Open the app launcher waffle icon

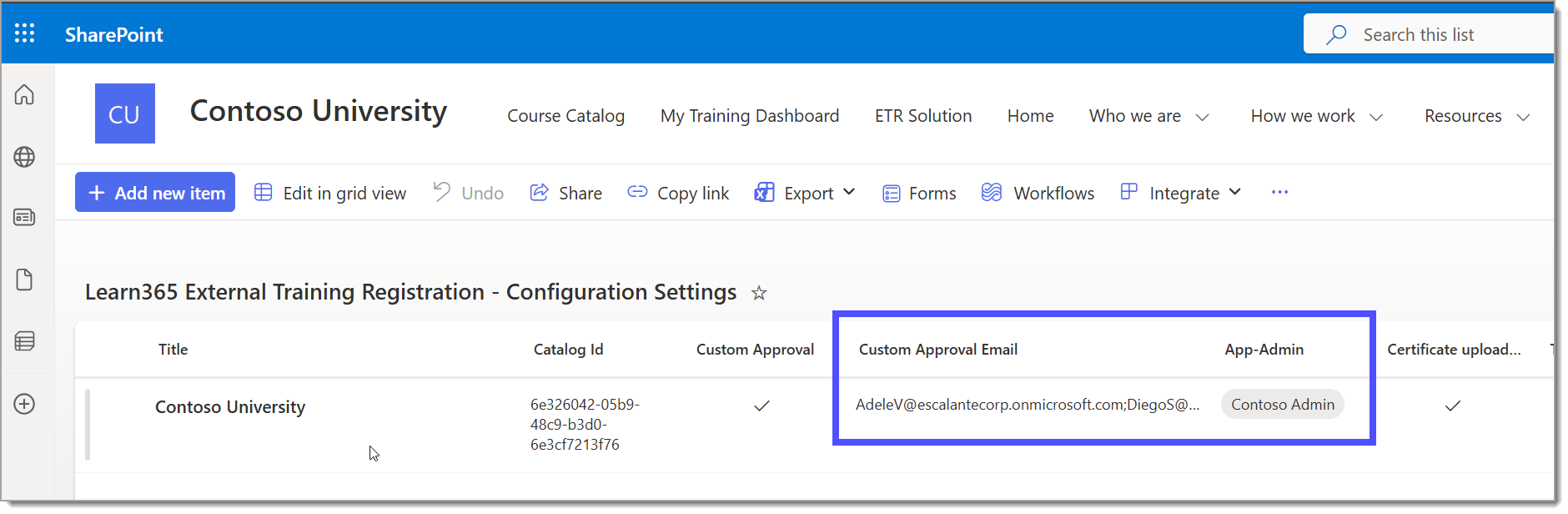point(25,33)
